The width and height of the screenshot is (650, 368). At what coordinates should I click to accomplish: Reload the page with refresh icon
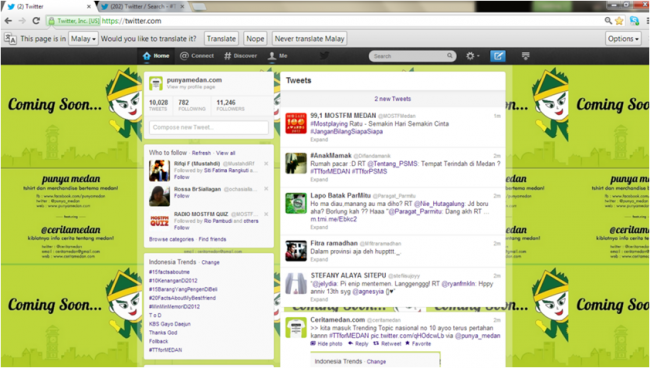tap(36, 21)
